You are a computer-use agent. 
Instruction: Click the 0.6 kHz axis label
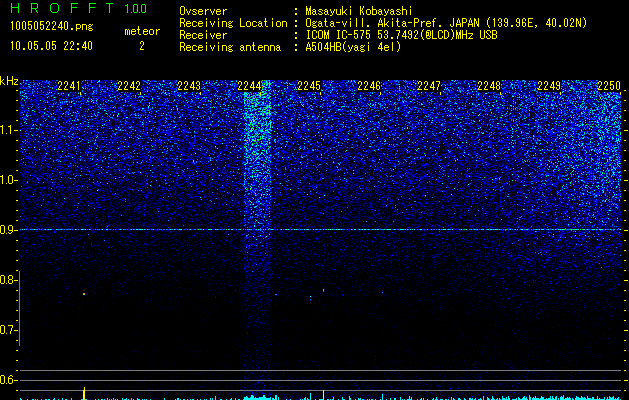pos(8,380)
